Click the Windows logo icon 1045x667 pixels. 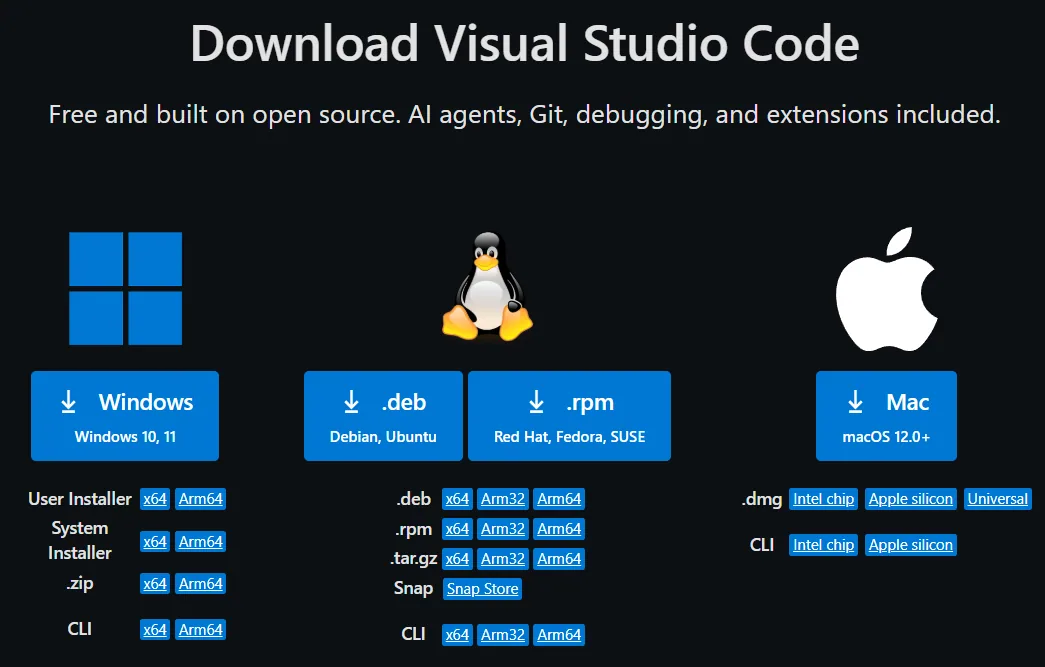[125, 288]
